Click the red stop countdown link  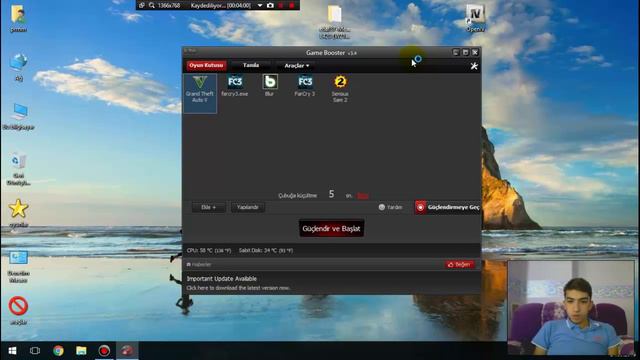362,196
